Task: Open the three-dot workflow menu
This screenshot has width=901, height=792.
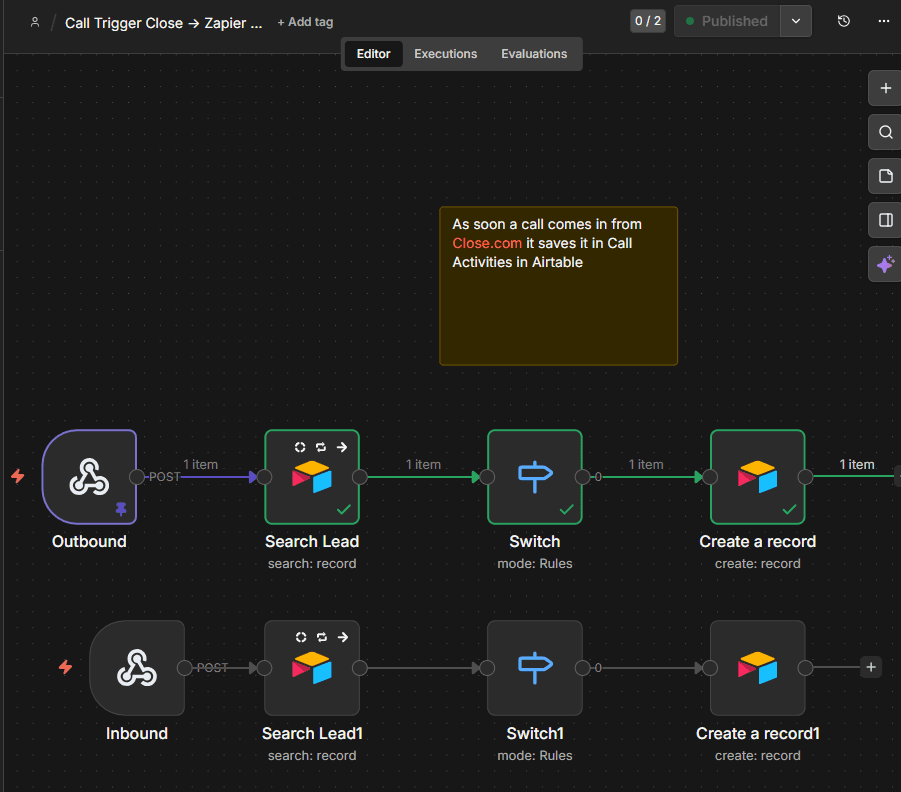Action: click(884, 21)
